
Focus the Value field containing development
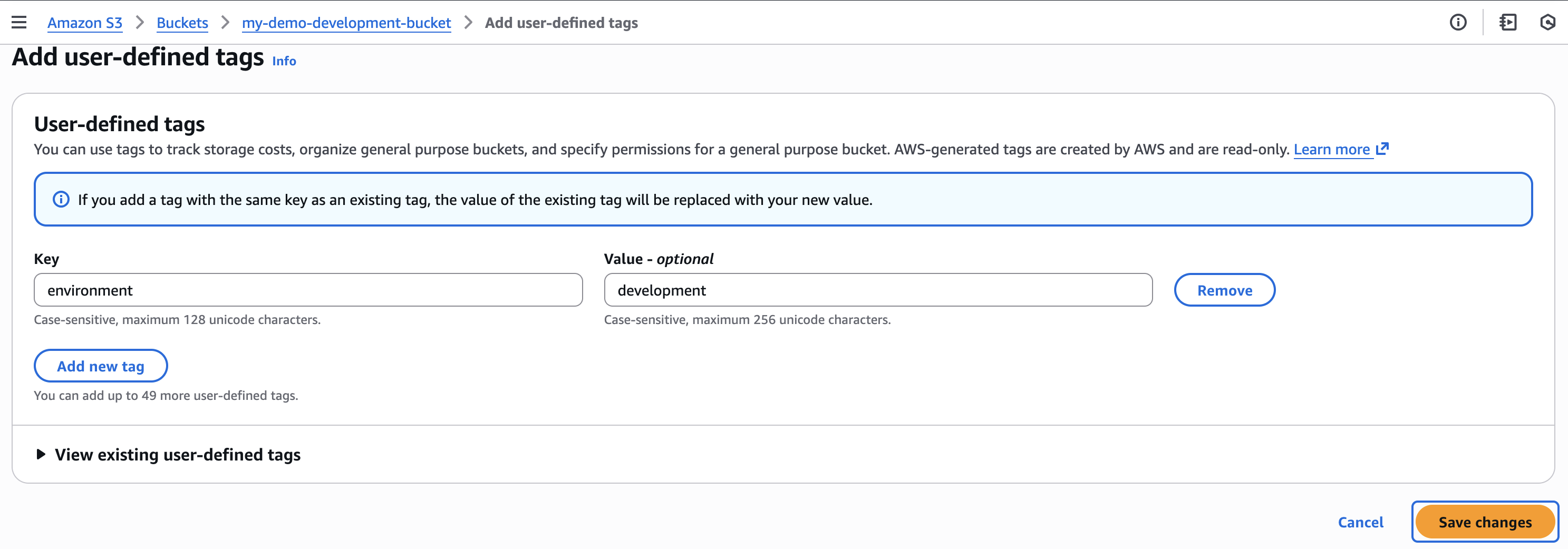[878, 290]
